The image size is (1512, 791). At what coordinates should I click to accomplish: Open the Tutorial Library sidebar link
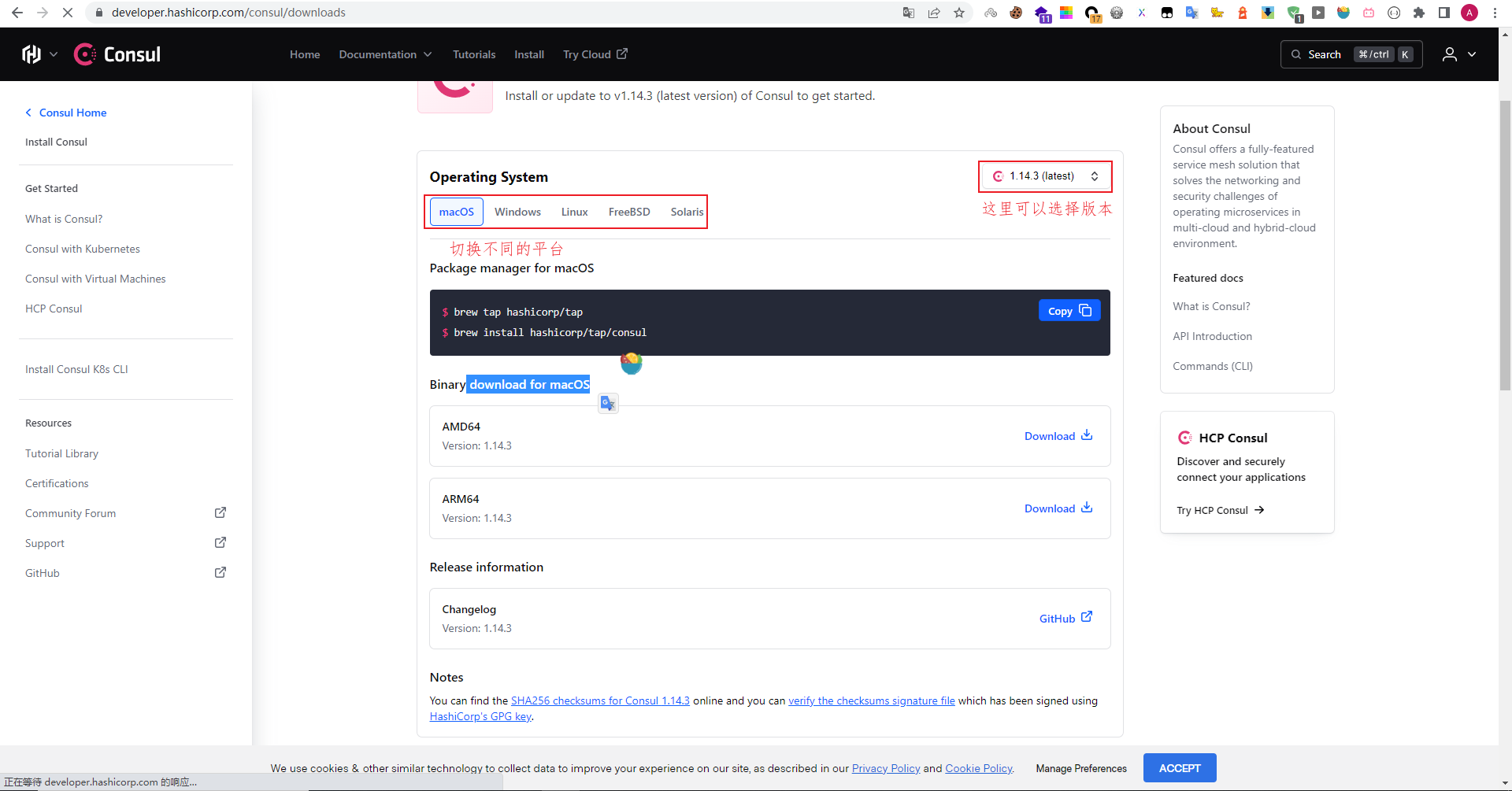click(61, 453)
